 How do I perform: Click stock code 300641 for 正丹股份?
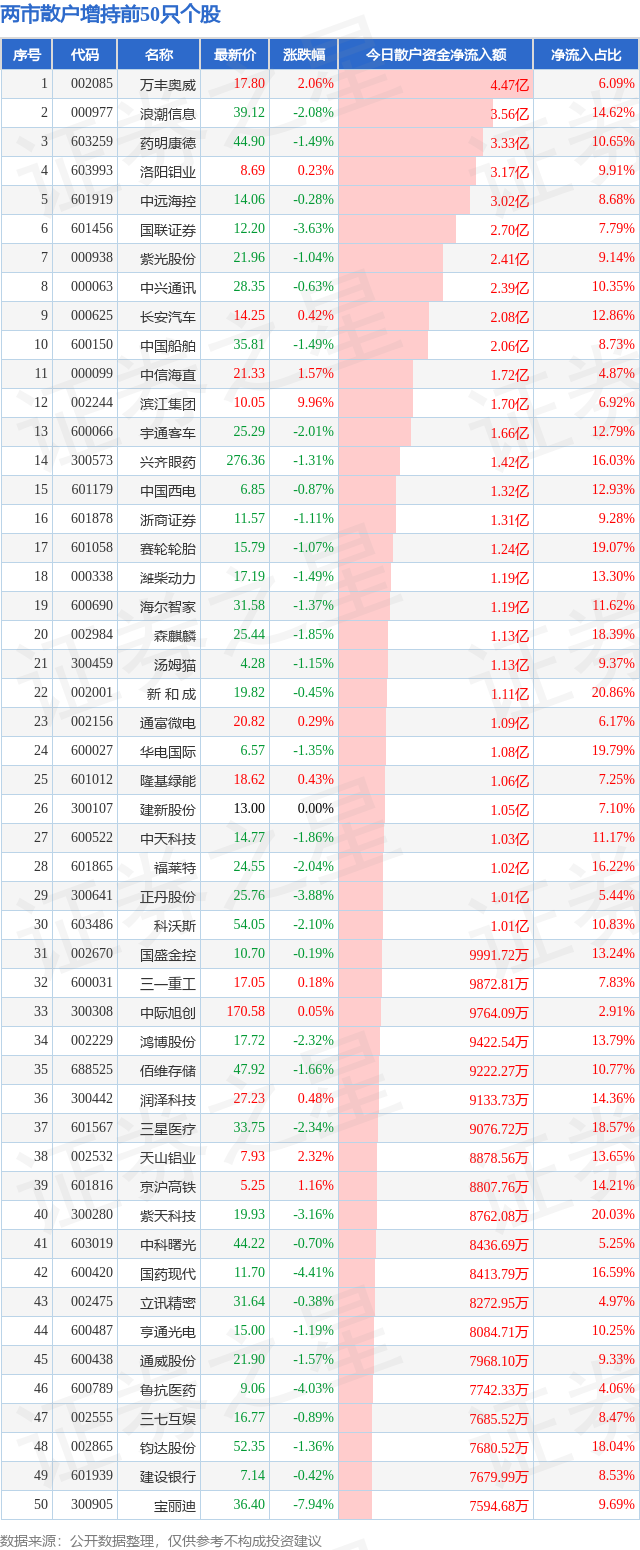tap(91, 896)
